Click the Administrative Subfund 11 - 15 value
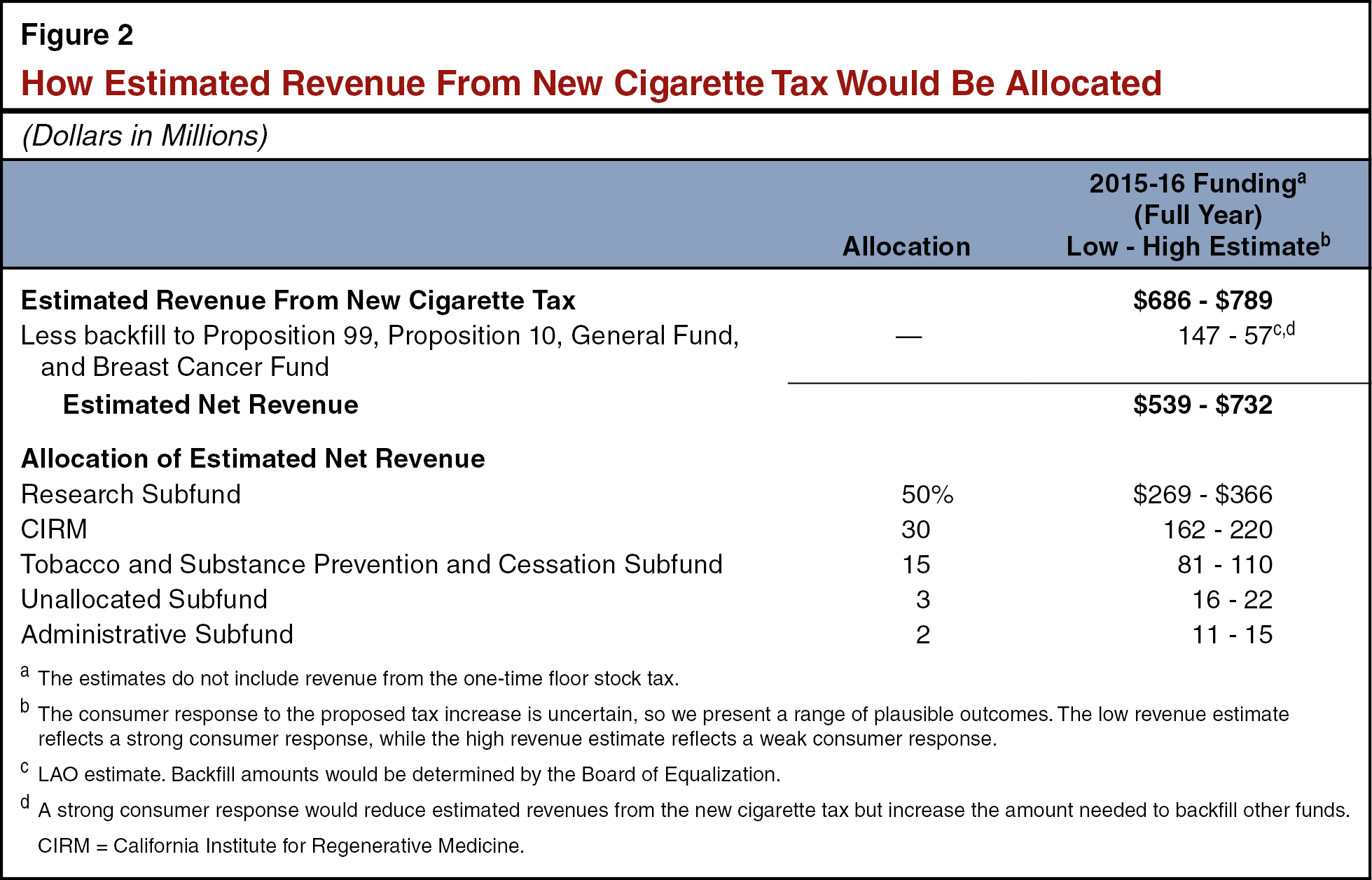Screen dimensions: 1372x880 [x=1231, y=634]
